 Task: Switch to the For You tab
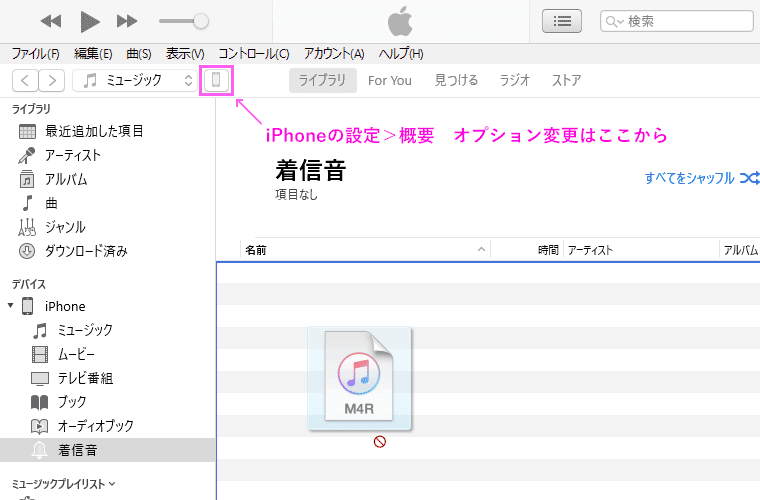(x=389, y=80)
